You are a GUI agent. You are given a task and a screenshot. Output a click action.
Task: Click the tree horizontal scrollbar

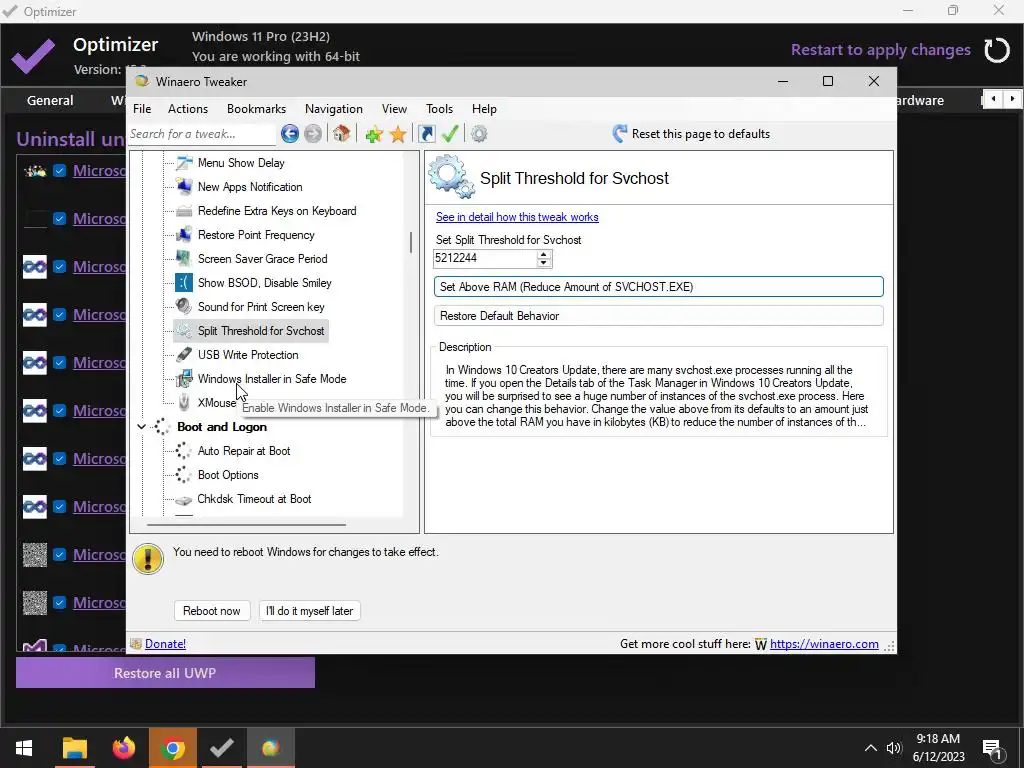(246, 524)
